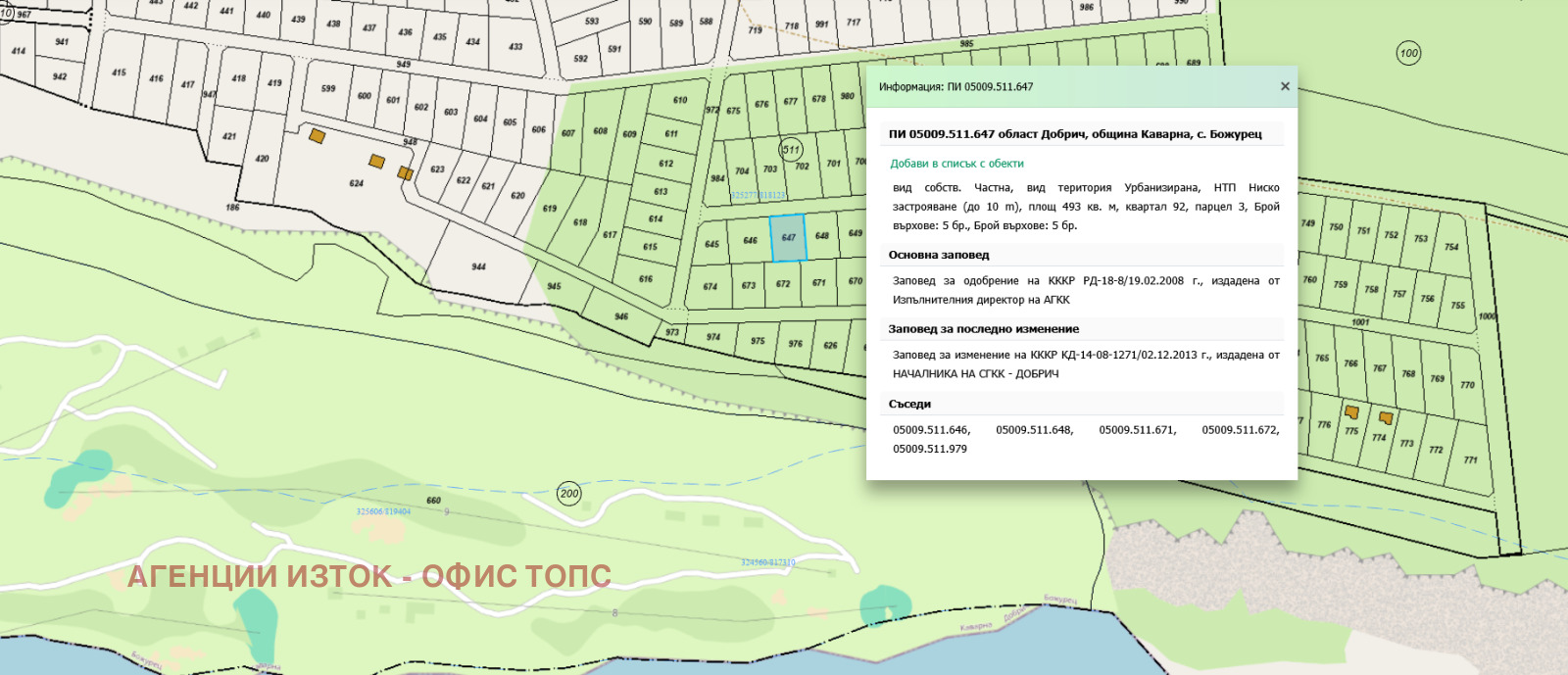The height and width of the screenshot is (675, 1568).
Task: Open neighbor parcel 05009.511.672 link
Action: tap(1240, 430)
